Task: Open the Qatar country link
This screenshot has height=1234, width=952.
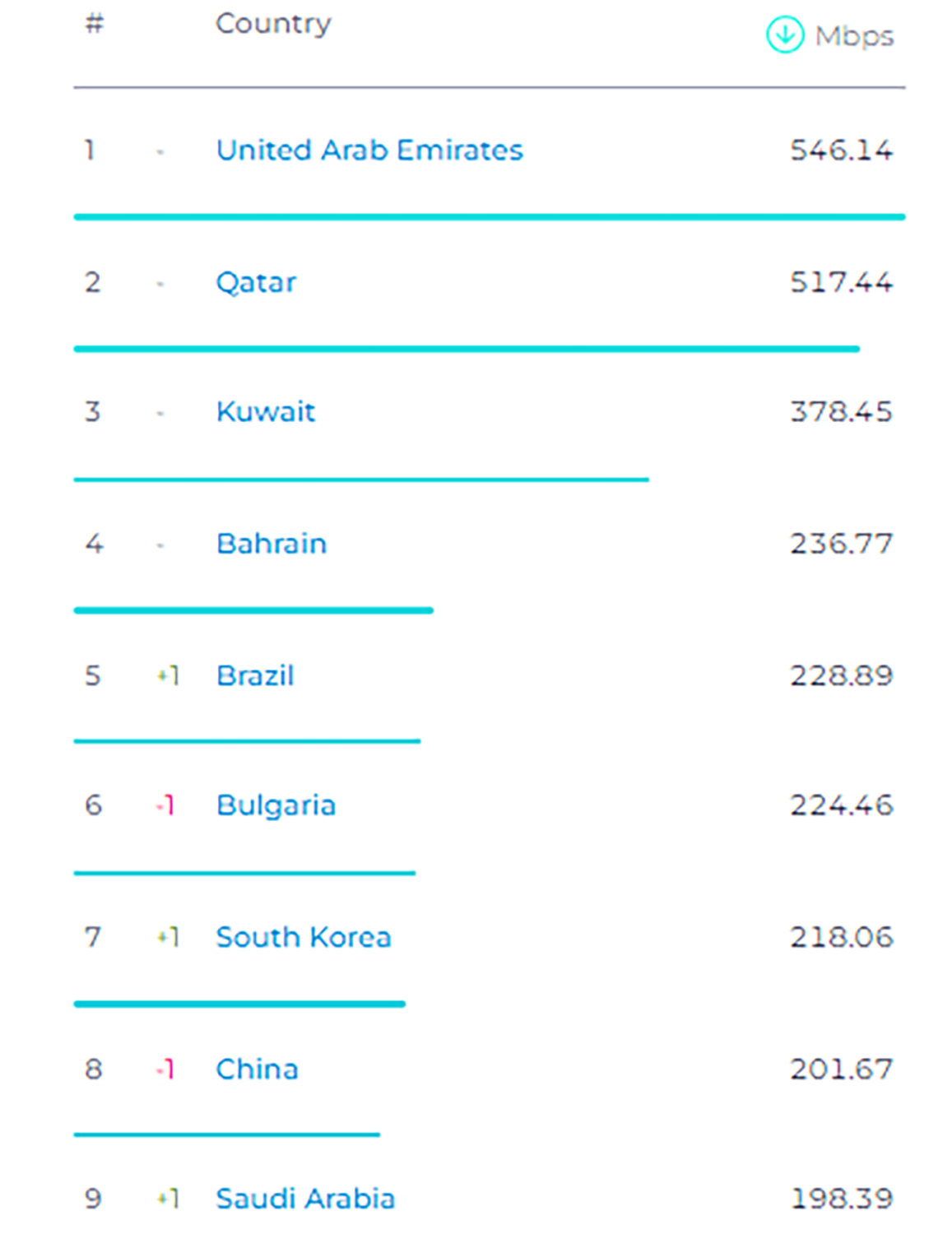Action: pos(256,282)
